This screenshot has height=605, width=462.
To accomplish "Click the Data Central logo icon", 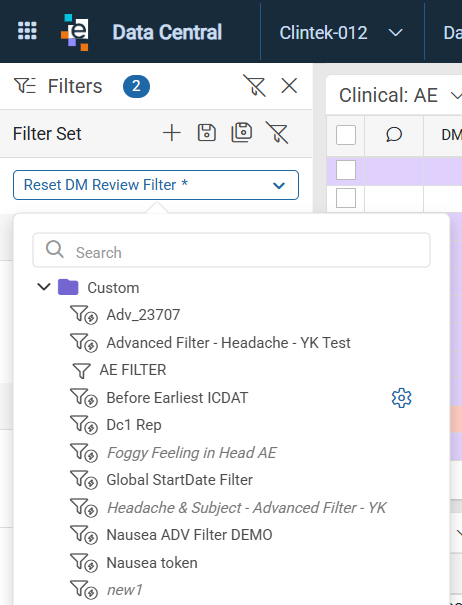I will (75, 32).
